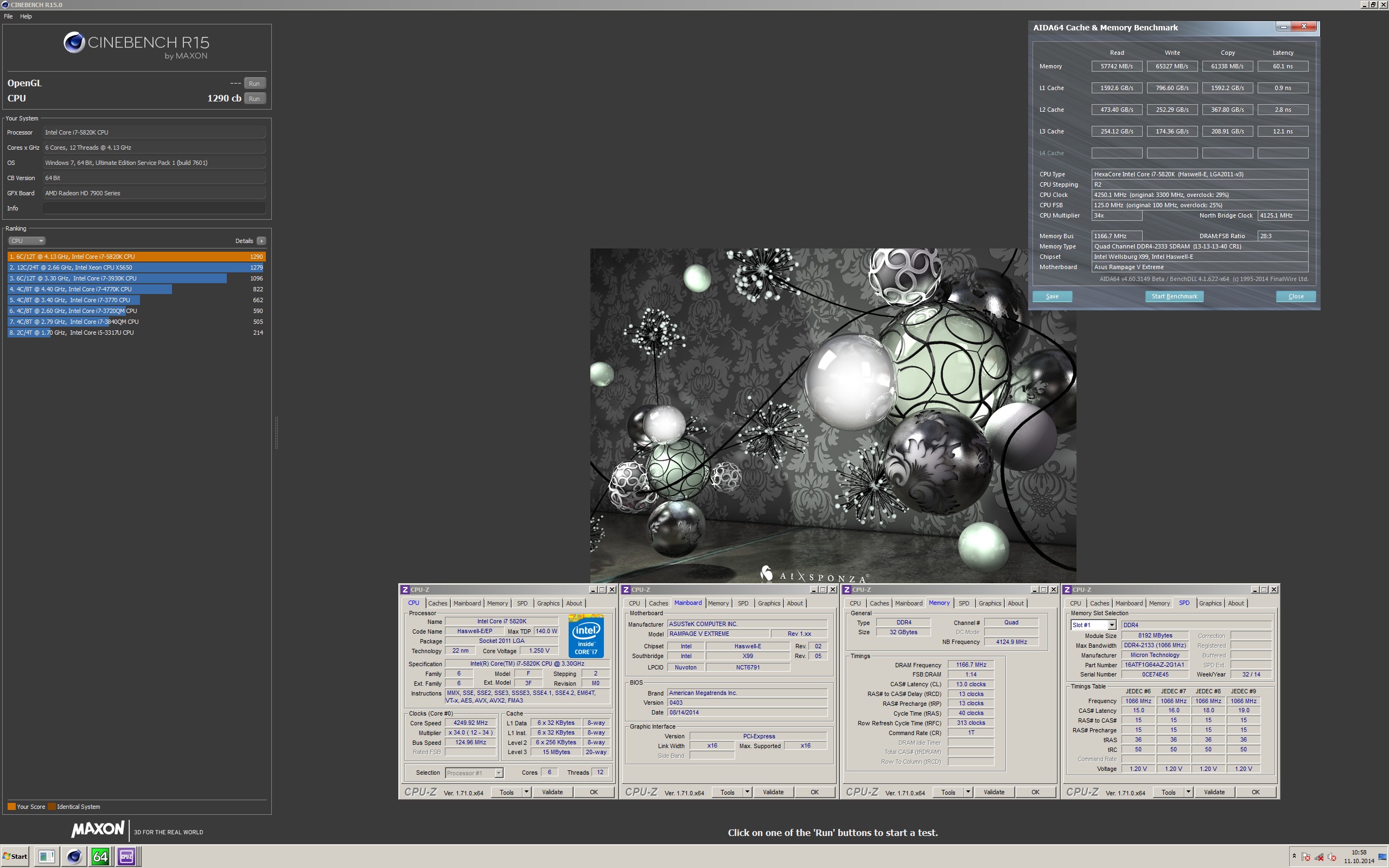Select the Intel Core i7-3930K ranking row
This screenshot has width=1389, height=868.
[137, 278]
